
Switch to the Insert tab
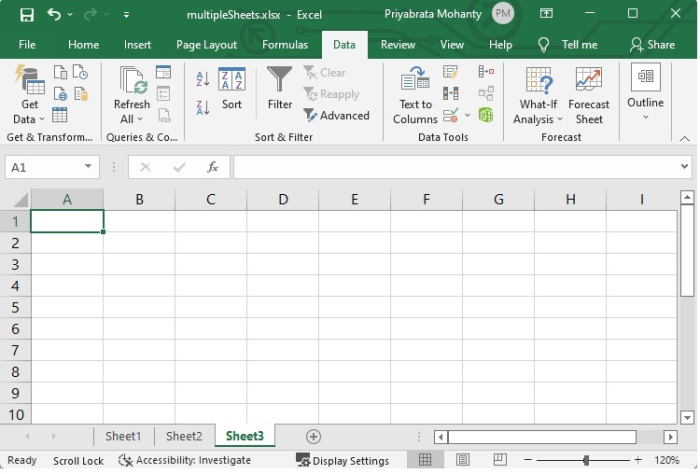[138, 45]
